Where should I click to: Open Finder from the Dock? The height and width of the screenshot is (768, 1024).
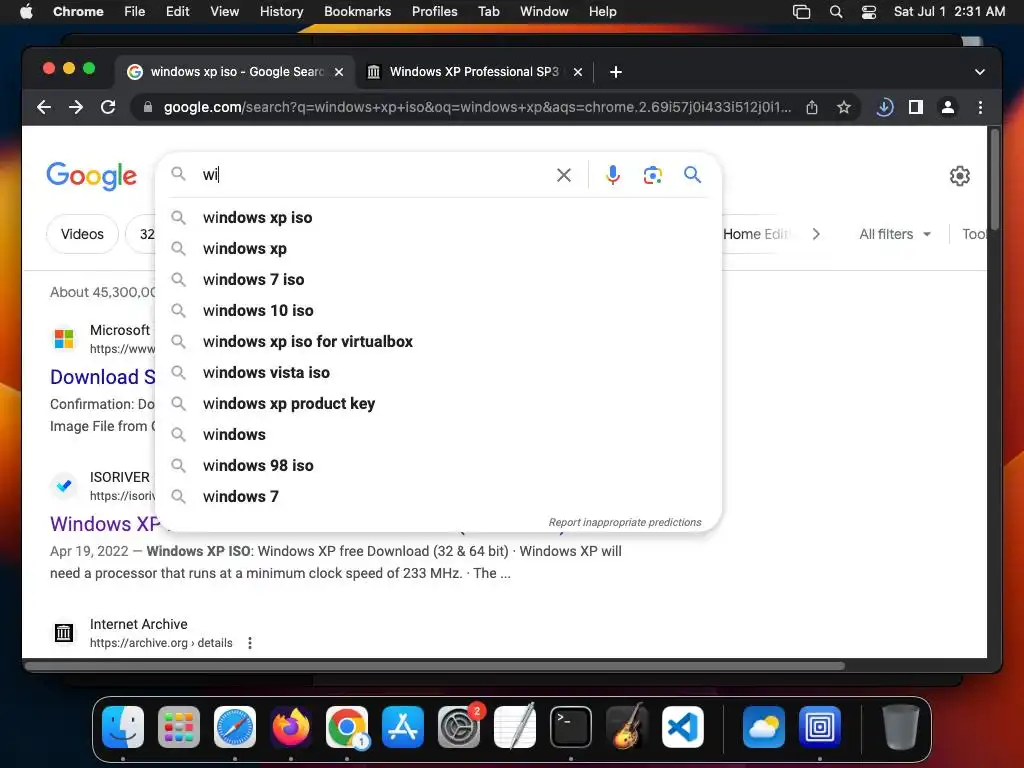pos(123,726)
